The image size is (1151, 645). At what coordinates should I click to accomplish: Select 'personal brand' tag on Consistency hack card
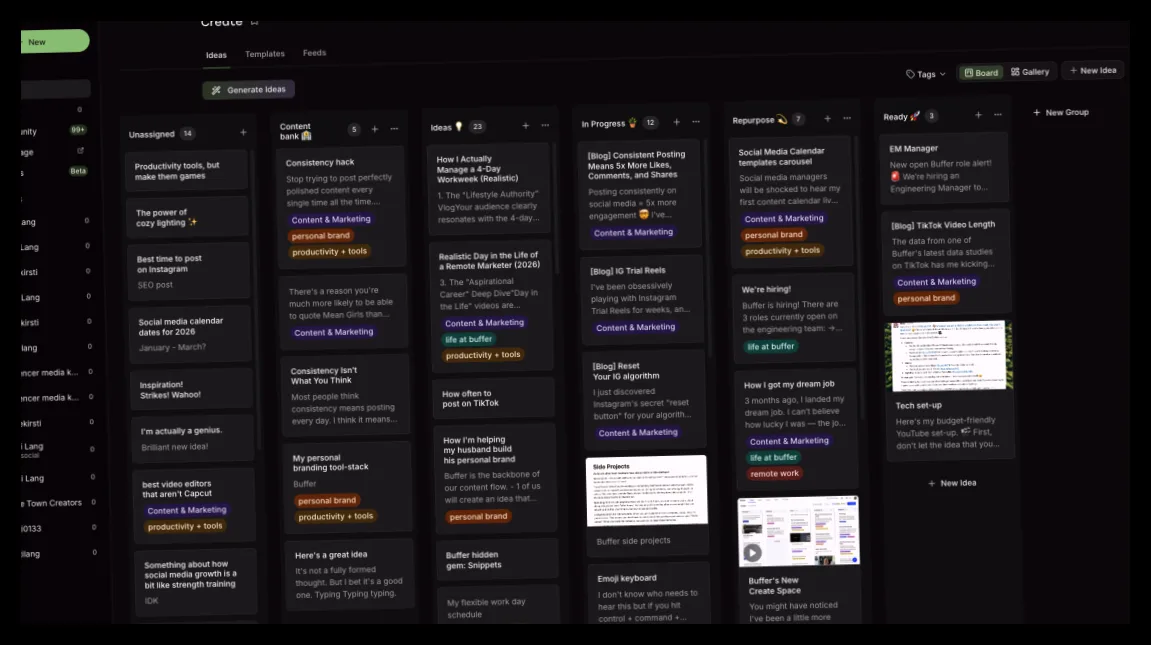pyautogui.click(x=321, y=236)
